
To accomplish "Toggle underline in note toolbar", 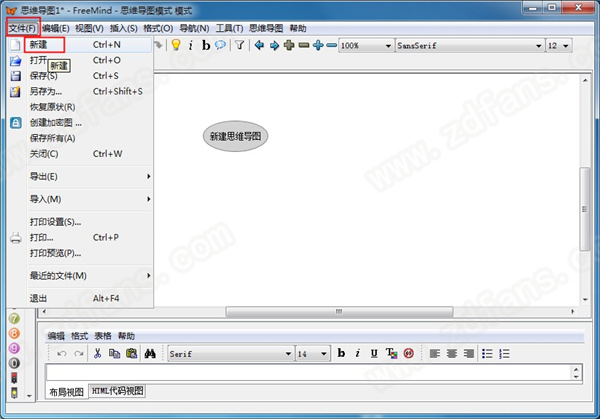I will coord(374,354).
